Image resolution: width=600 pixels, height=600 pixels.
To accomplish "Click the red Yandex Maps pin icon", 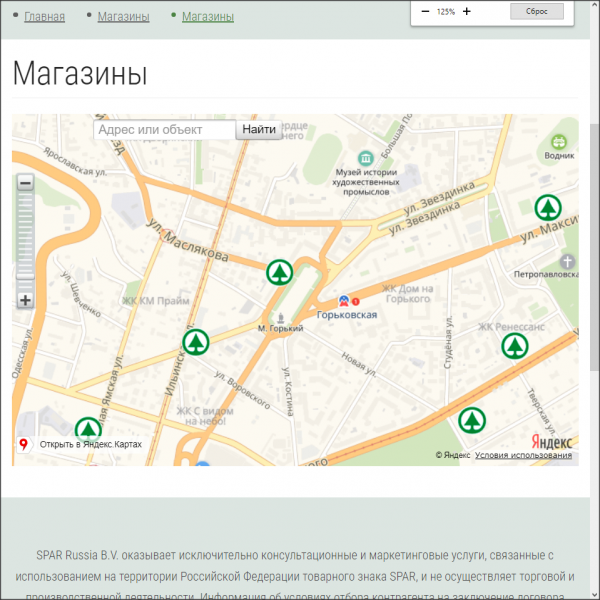I will pyautogui.click(x=24, y=444).
